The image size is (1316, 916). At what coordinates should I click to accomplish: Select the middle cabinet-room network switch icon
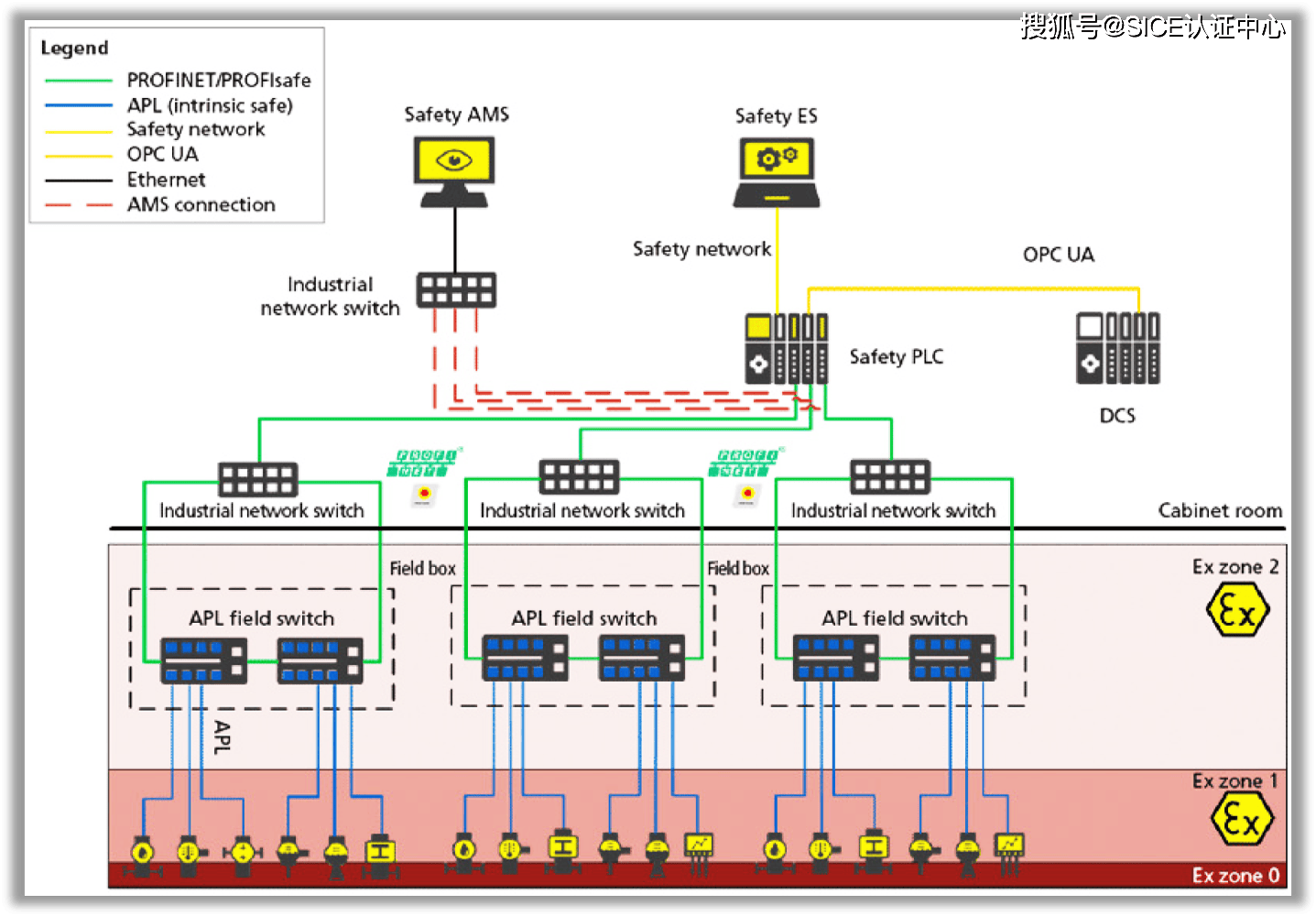pyautogui.click(x=579, y=477)
